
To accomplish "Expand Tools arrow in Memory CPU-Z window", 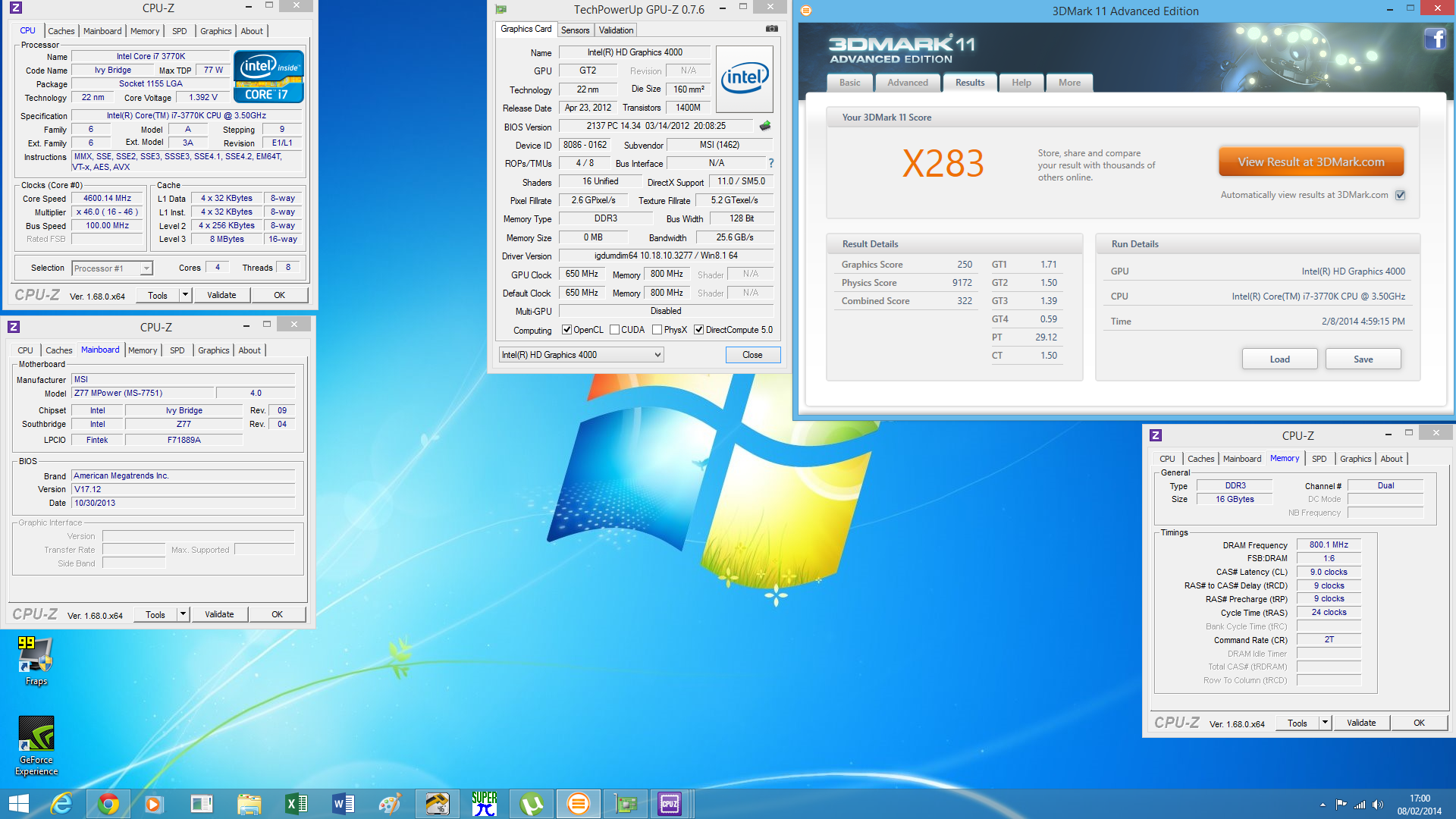I will (x=1325, y=723).
